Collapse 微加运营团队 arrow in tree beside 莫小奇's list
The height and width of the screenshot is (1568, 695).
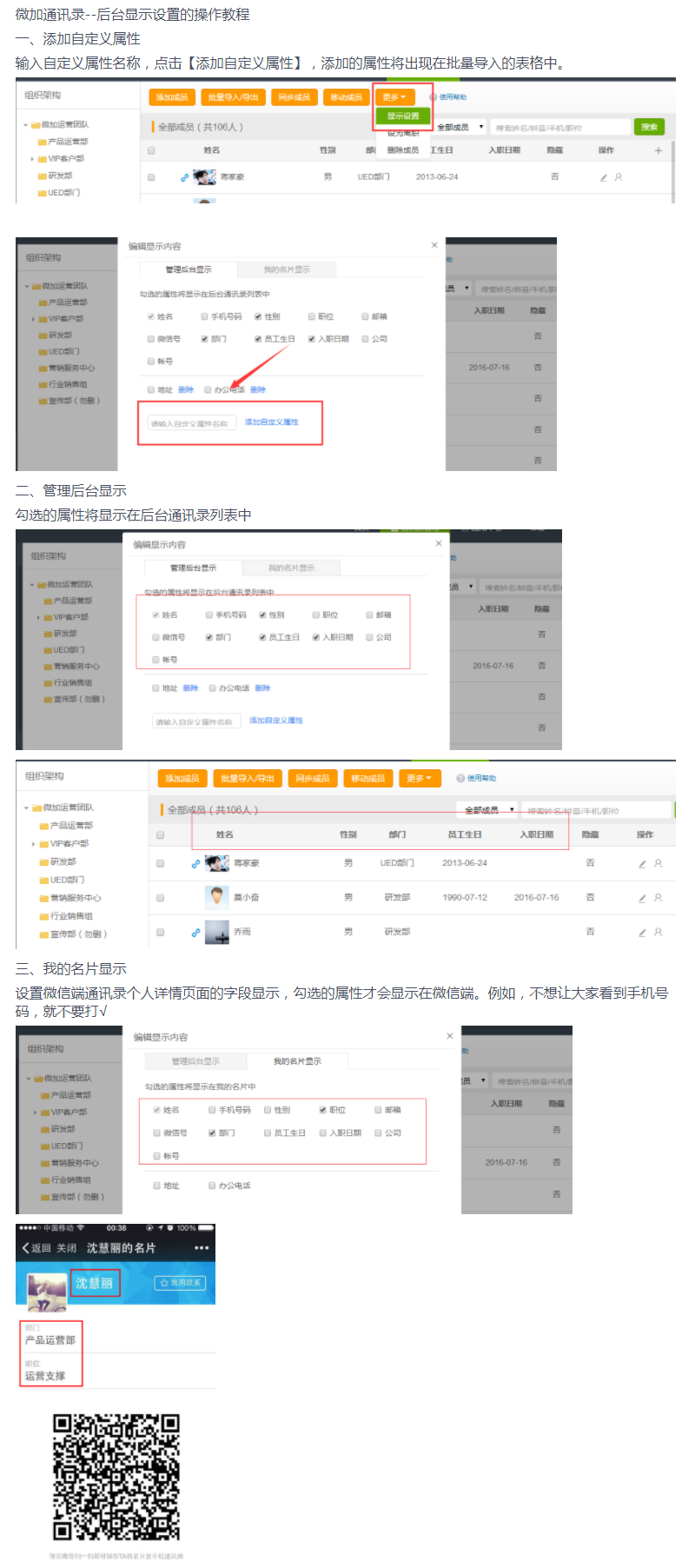tap(26, 807)
